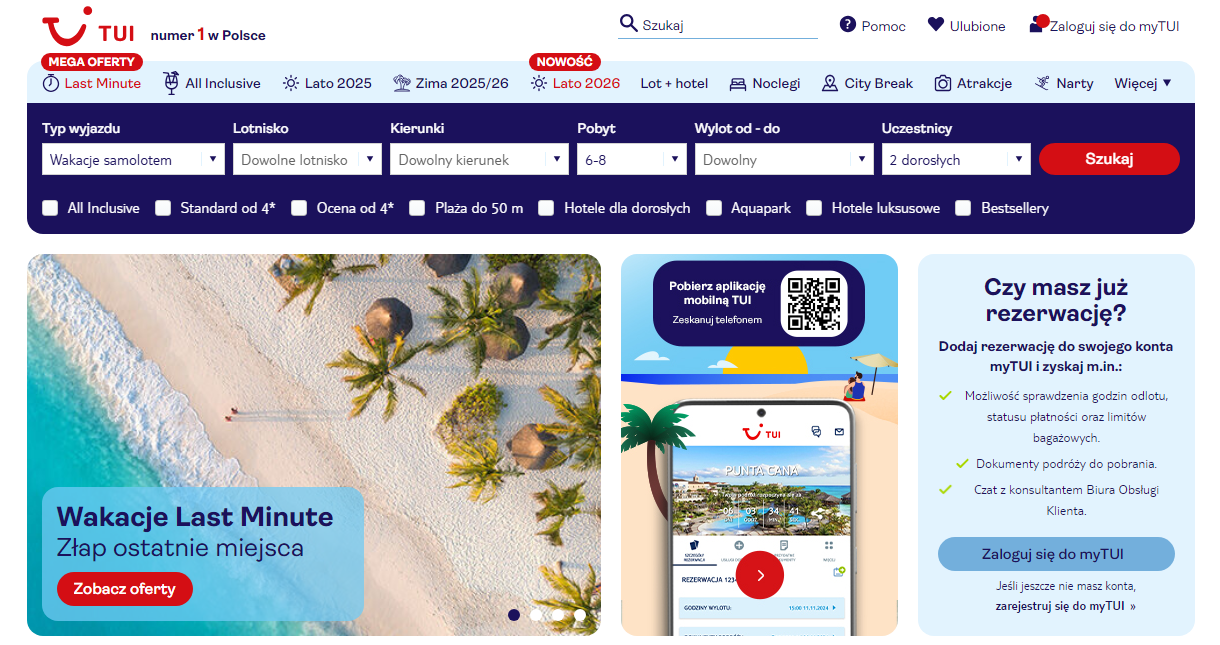Image resolution: width=1220 pixels, height=645 pixels.
Task: Click the magnifying glass search icon
Action: coord(629,24)
